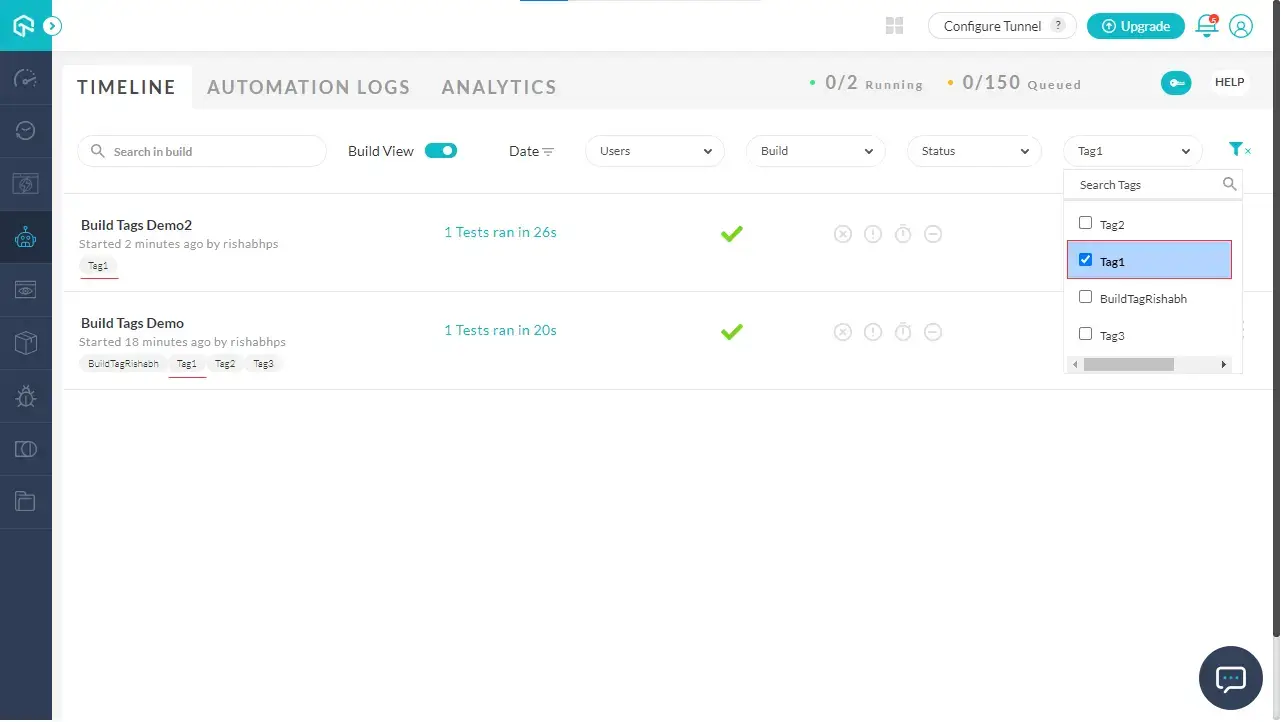
Task: Expand the Users dropdown
Action: pos(655,151)
